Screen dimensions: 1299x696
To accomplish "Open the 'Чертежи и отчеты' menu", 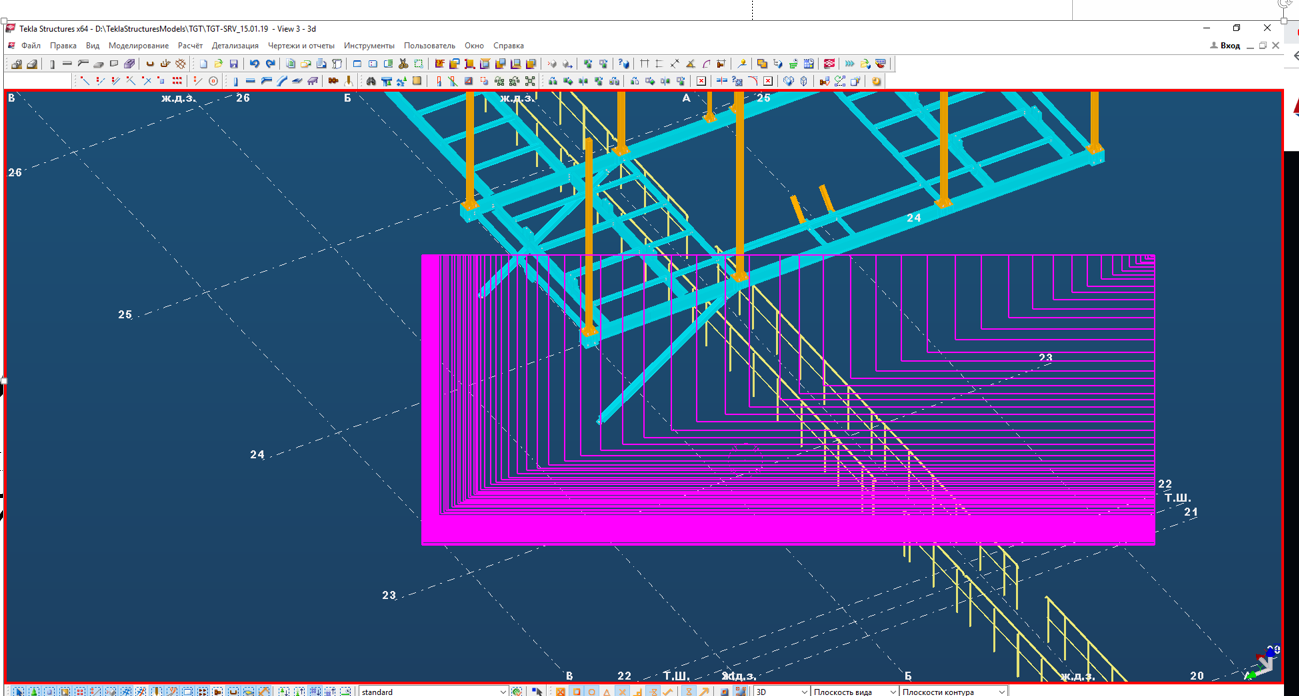I will coord(301,46).
